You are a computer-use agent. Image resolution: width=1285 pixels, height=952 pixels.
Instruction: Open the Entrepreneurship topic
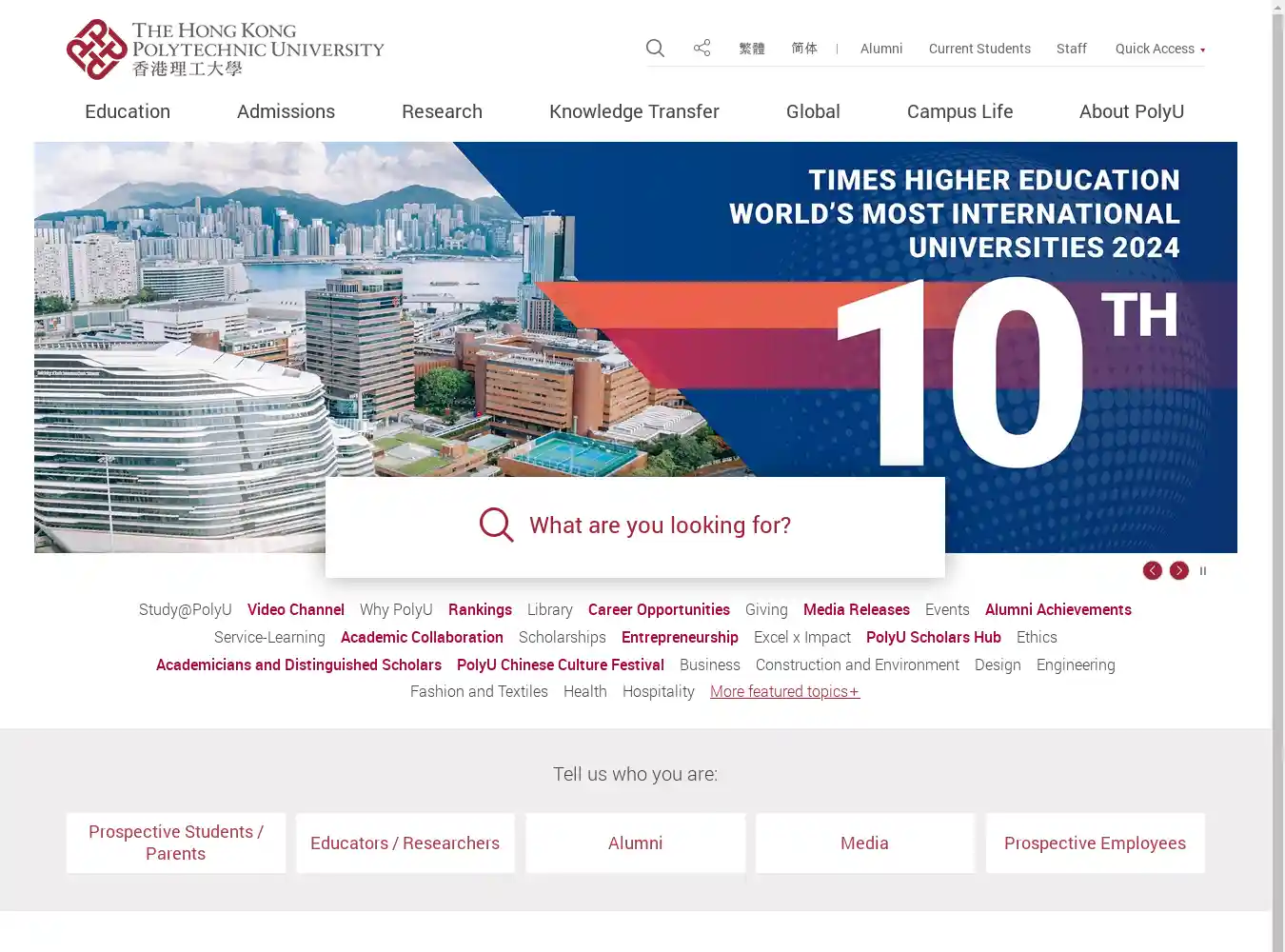[x=680, y=637]
